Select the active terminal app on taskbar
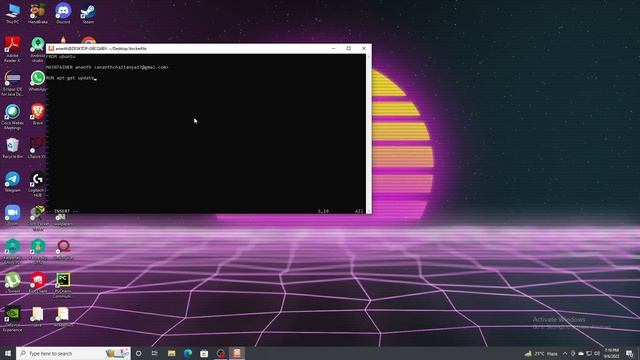This screenshot has height=360, width=640. tap(237, 353)
